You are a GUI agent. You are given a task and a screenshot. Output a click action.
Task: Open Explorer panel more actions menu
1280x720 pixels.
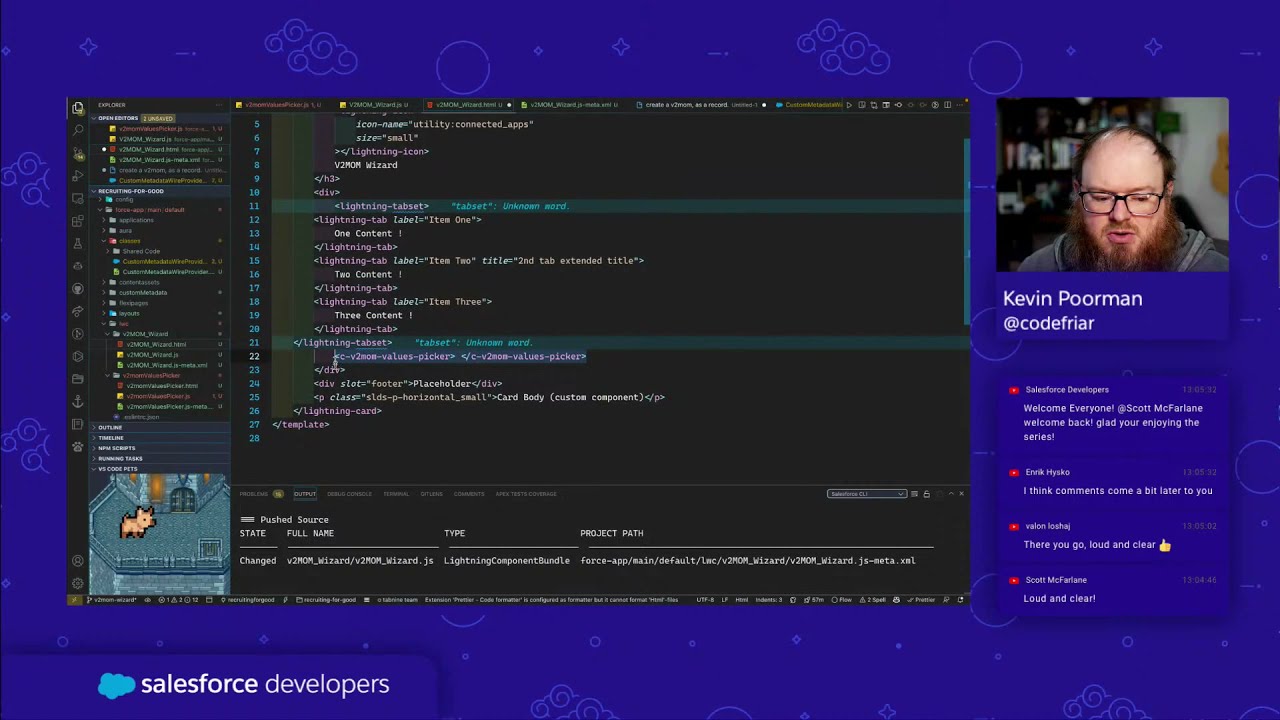click(x=219, y=105)
